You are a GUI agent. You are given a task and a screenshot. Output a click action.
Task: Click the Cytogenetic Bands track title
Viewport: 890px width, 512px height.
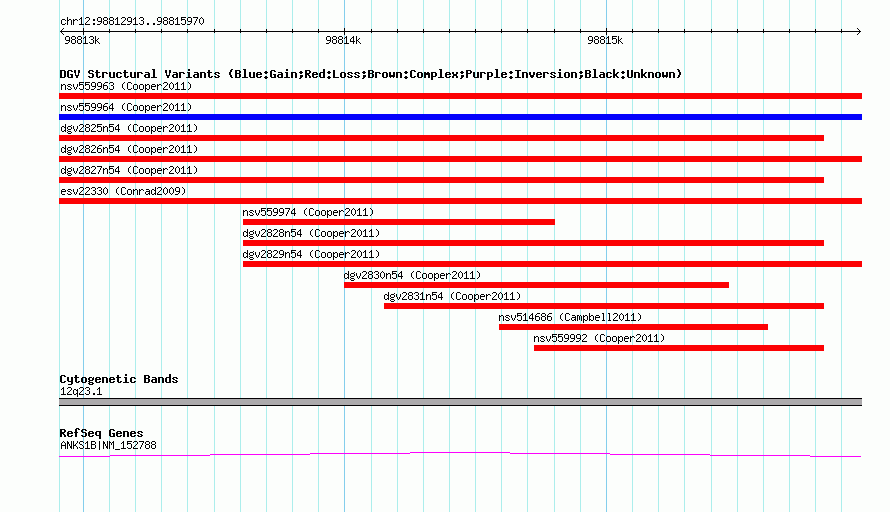[119, 379]
